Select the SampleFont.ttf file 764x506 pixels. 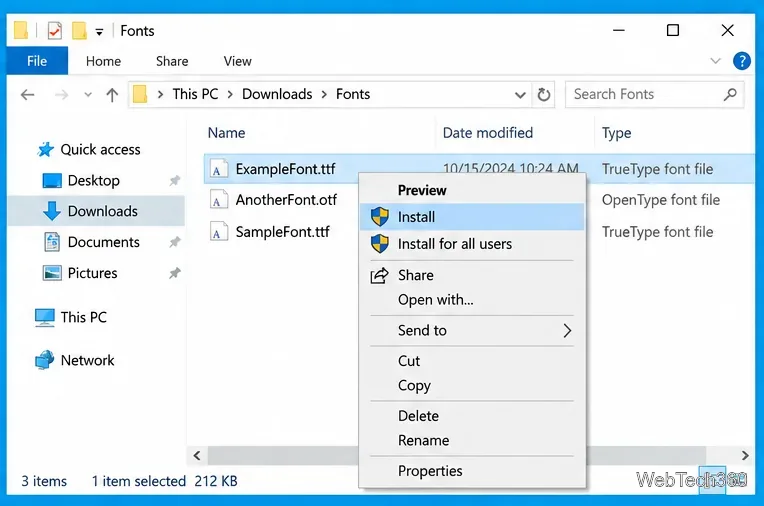(283, 232)
